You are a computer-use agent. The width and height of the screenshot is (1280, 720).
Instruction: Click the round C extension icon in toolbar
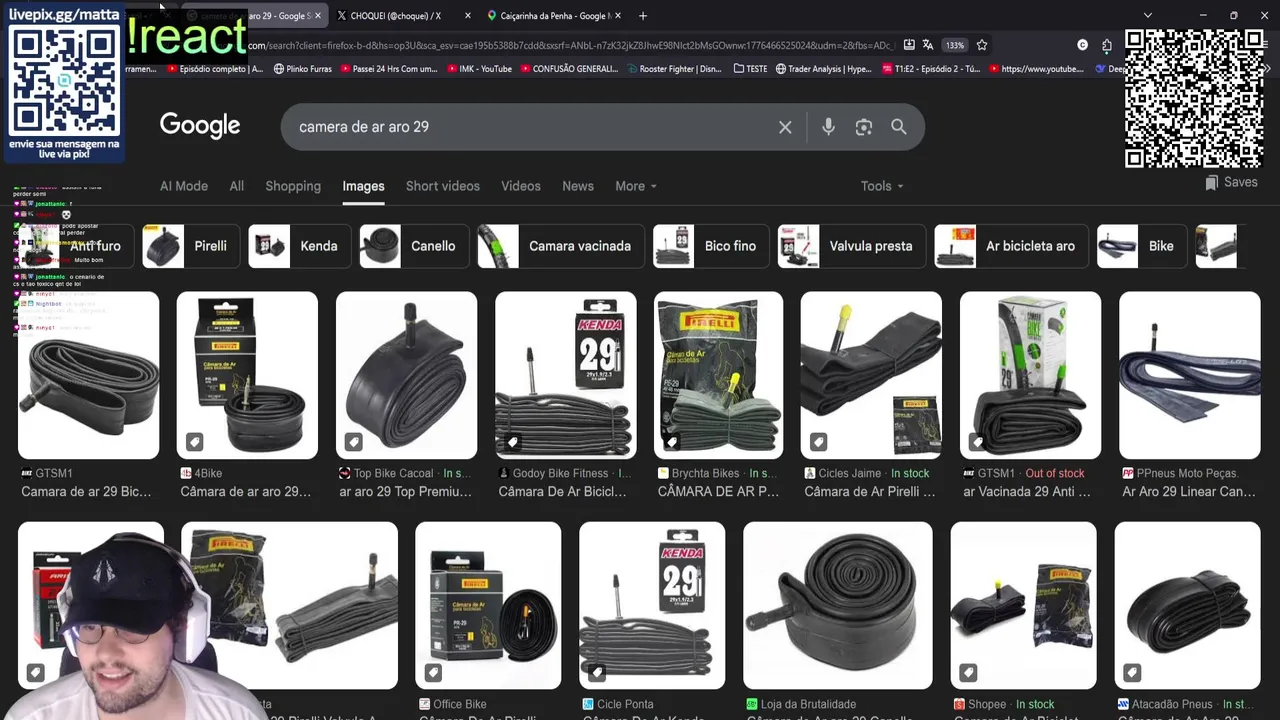pos(1082,45)
